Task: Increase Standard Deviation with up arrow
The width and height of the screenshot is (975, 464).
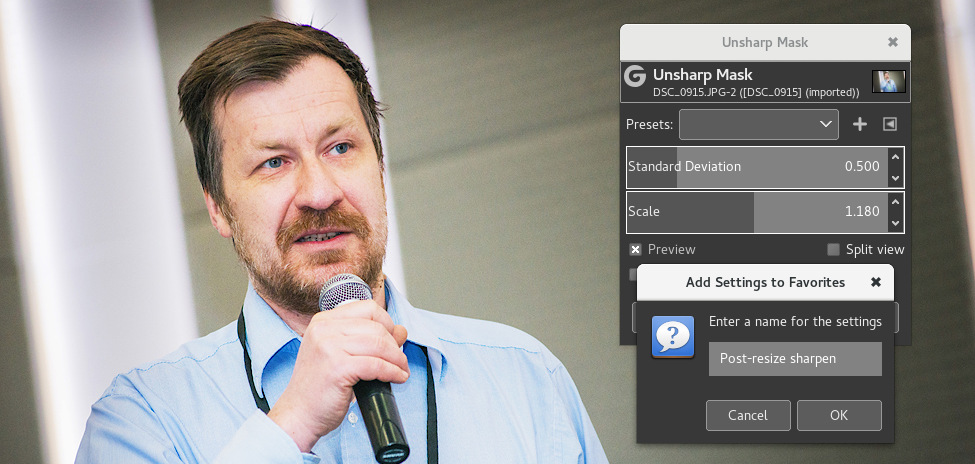Action: [x=895, y=157]
